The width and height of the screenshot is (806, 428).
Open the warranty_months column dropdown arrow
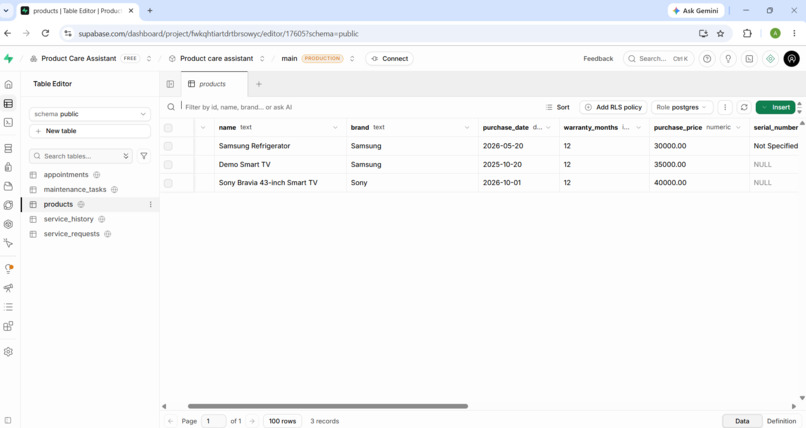[x=638, y=127]
